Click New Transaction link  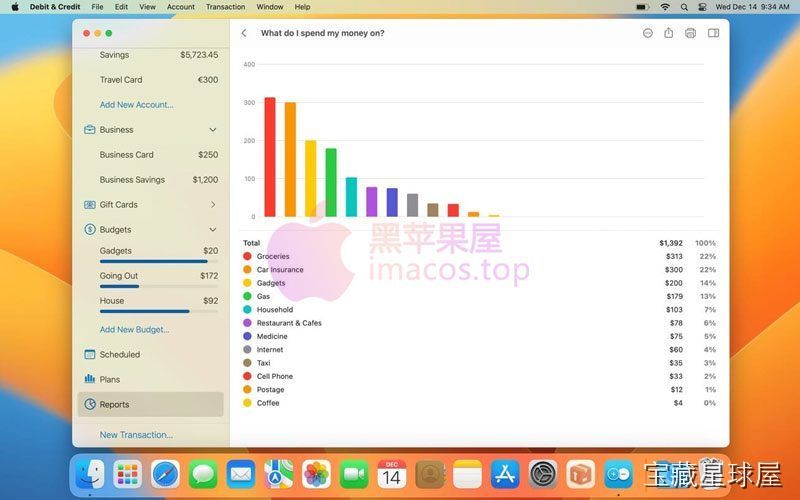coord(136,435)
